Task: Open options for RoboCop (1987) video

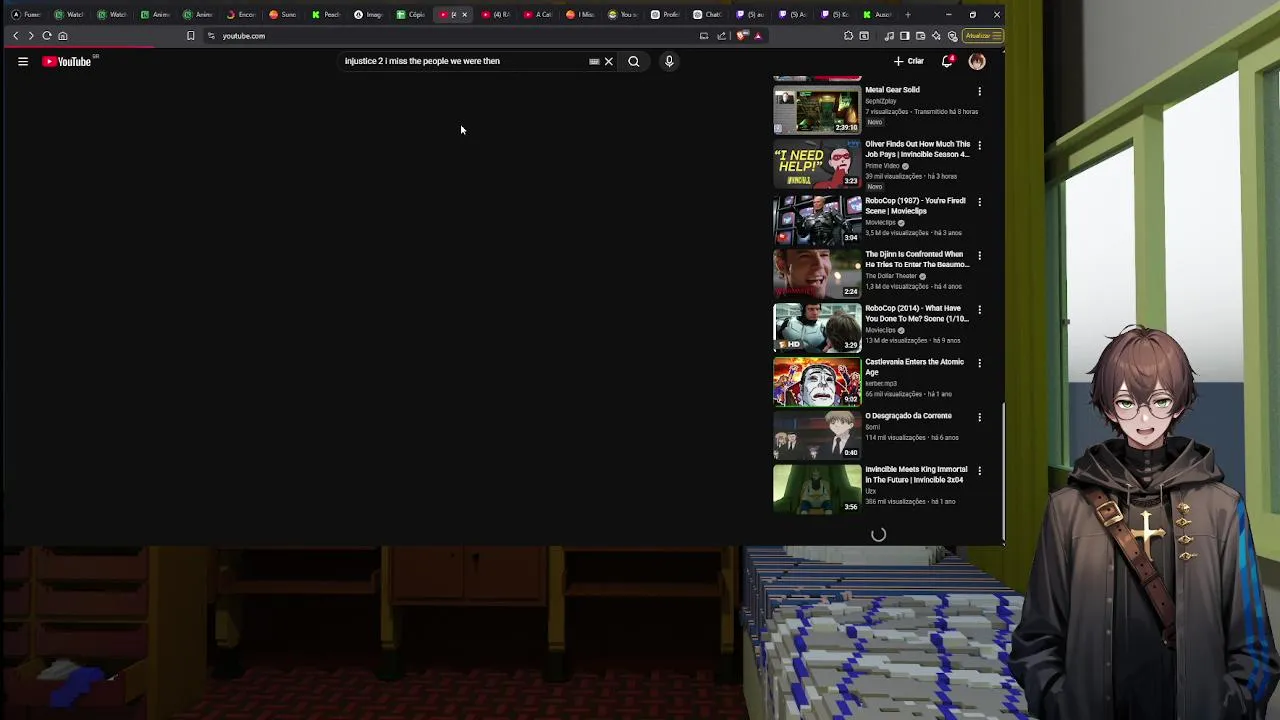Action: (x=979, y=202)
